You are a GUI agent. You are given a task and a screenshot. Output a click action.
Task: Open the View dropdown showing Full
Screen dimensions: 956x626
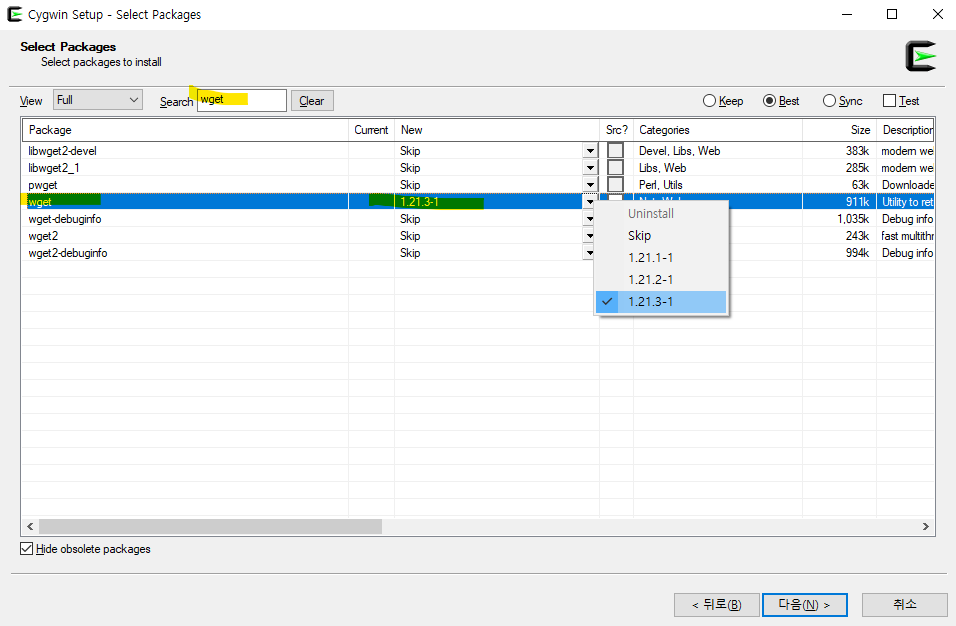(98, 100)
